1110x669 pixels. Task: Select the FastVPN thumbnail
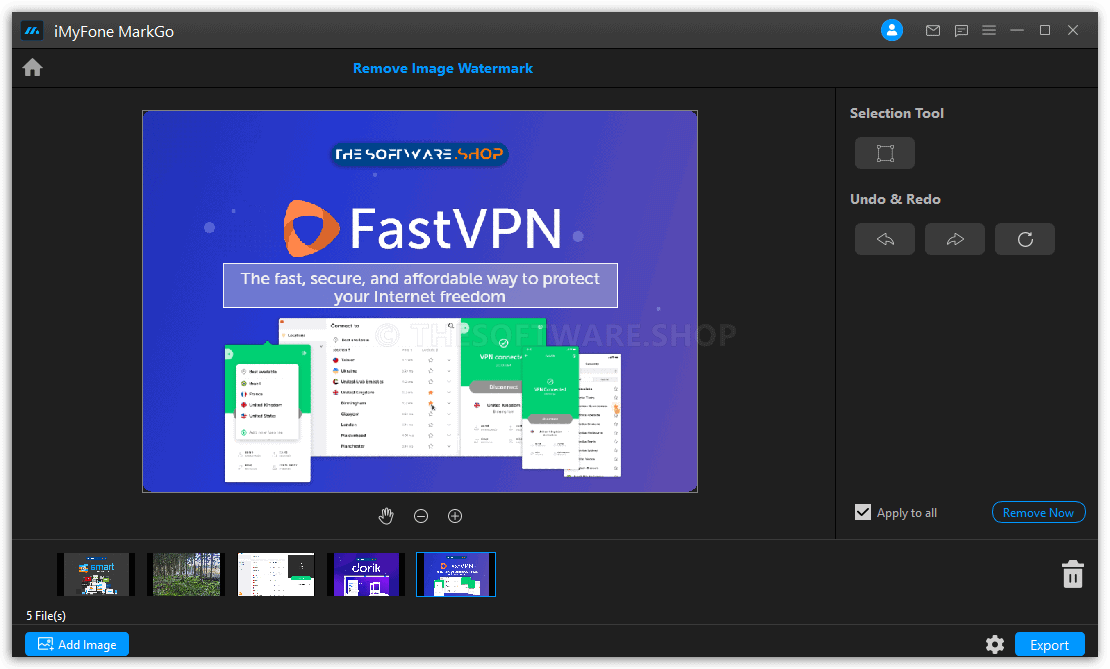(456, 574)
